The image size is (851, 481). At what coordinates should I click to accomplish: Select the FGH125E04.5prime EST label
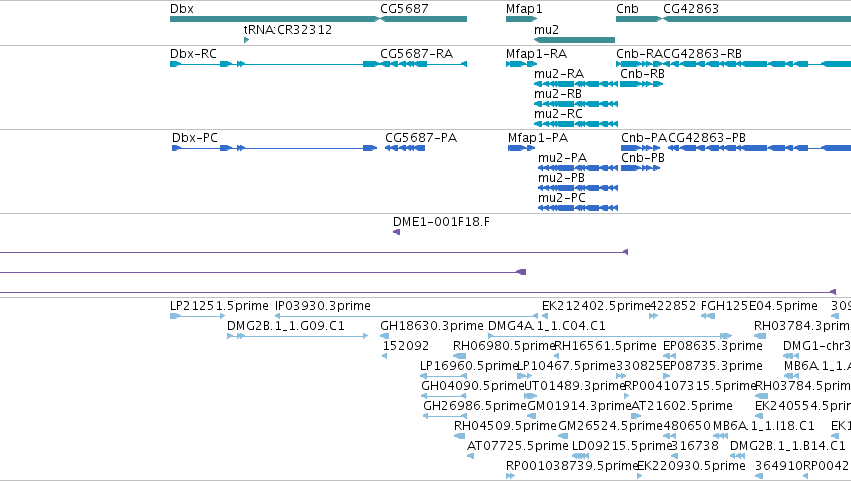pyautogui.click(x=759, y=306)
